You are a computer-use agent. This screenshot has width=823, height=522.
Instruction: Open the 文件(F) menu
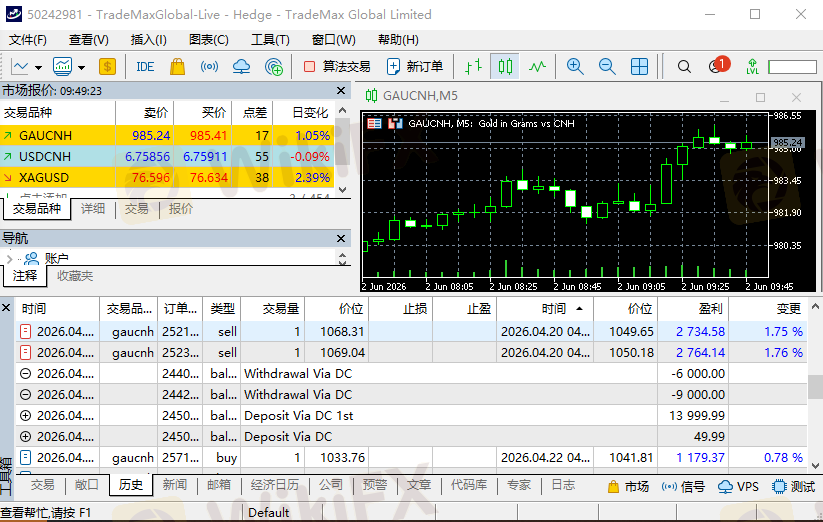pos(28,40)
